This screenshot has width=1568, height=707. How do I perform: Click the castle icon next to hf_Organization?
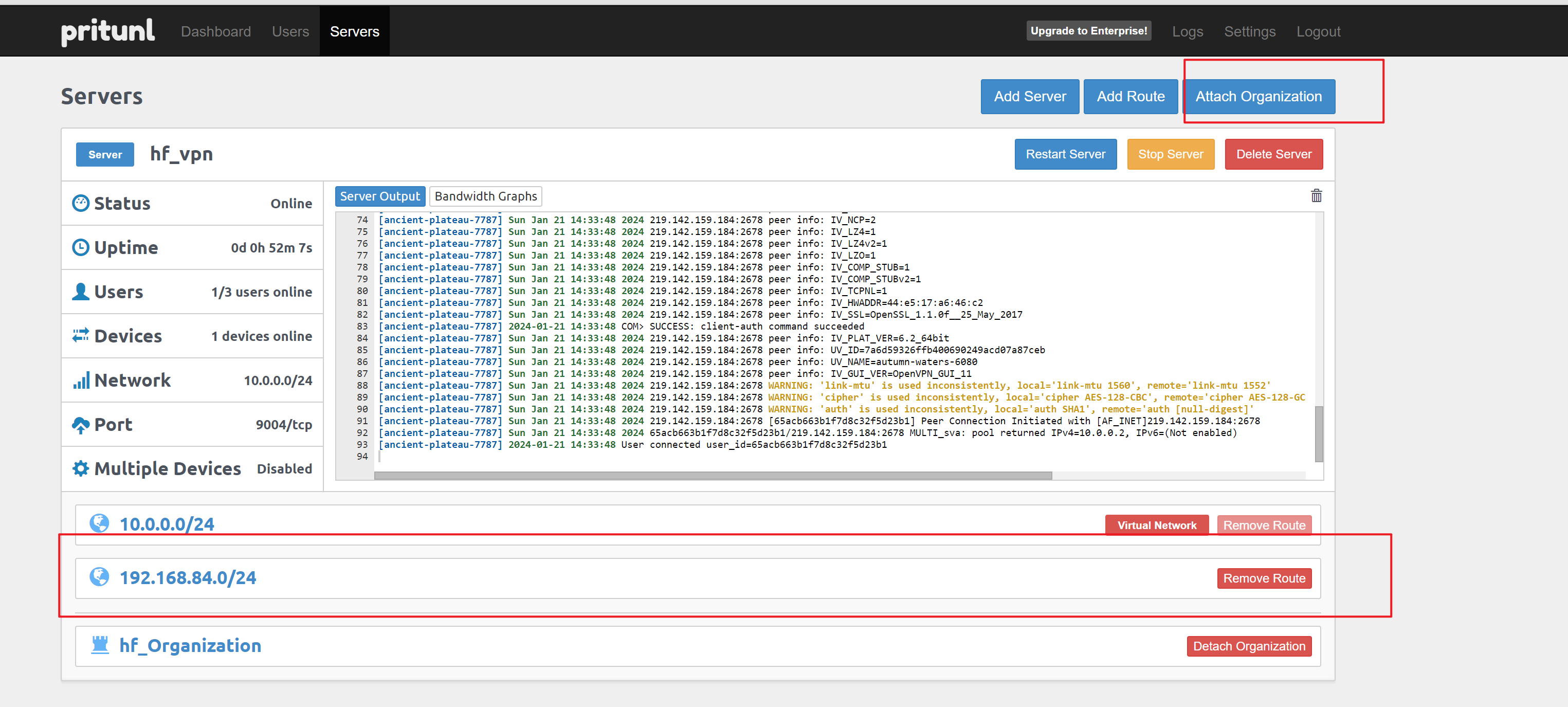[99, 645]
